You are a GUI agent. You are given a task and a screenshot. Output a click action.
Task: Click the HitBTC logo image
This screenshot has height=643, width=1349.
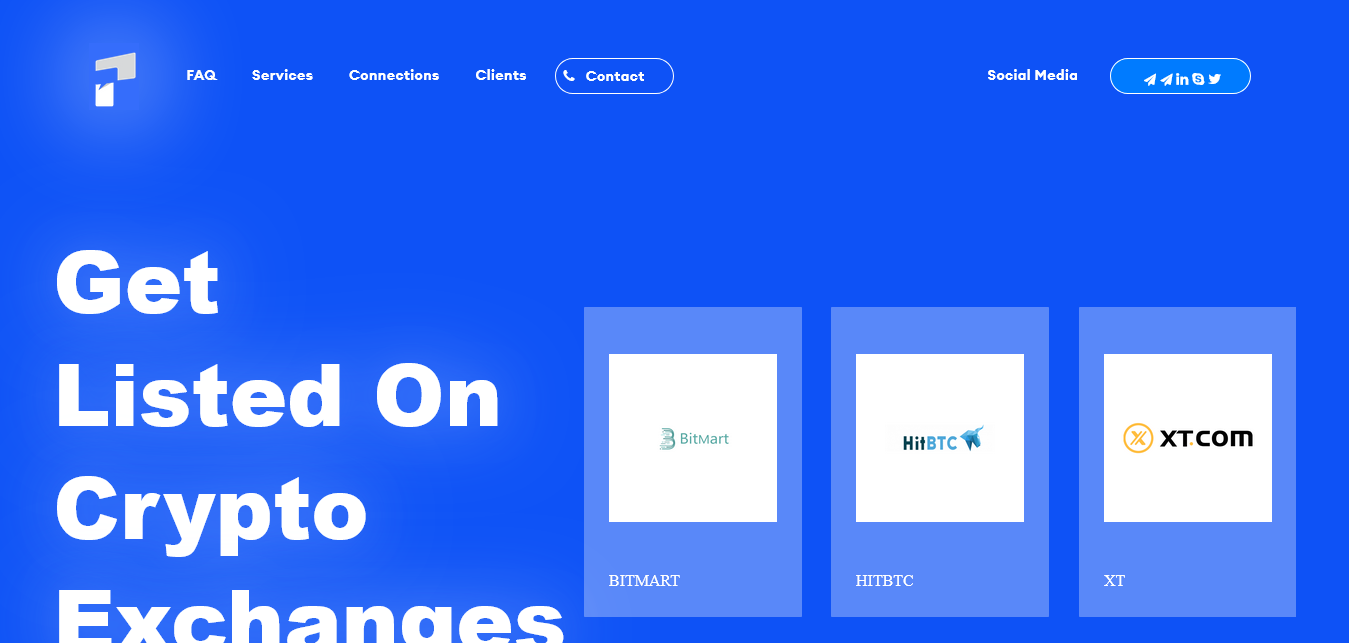click(940, 438)
